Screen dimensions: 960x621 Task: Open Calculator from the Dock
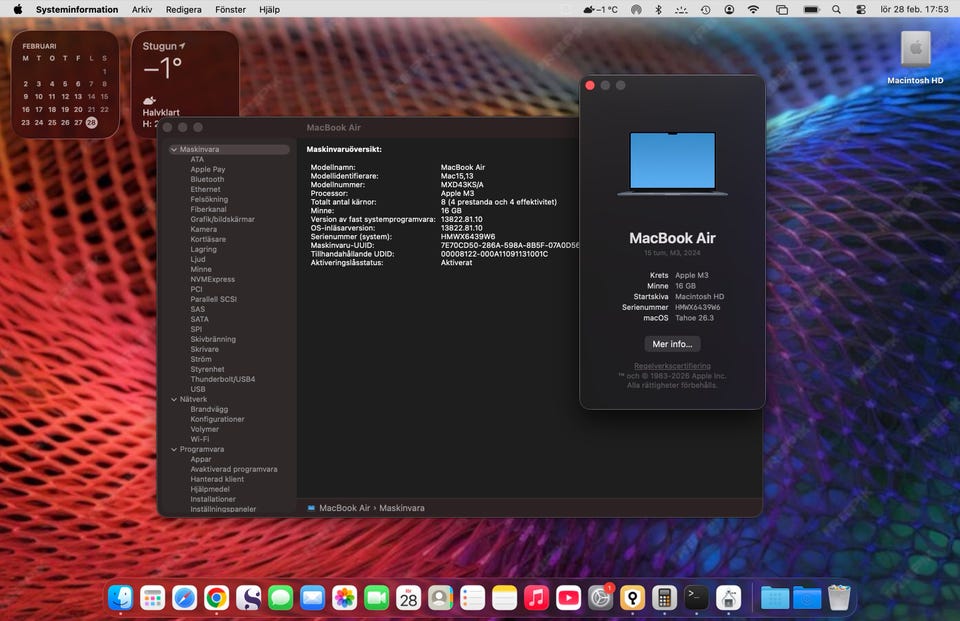pos(662,598)
